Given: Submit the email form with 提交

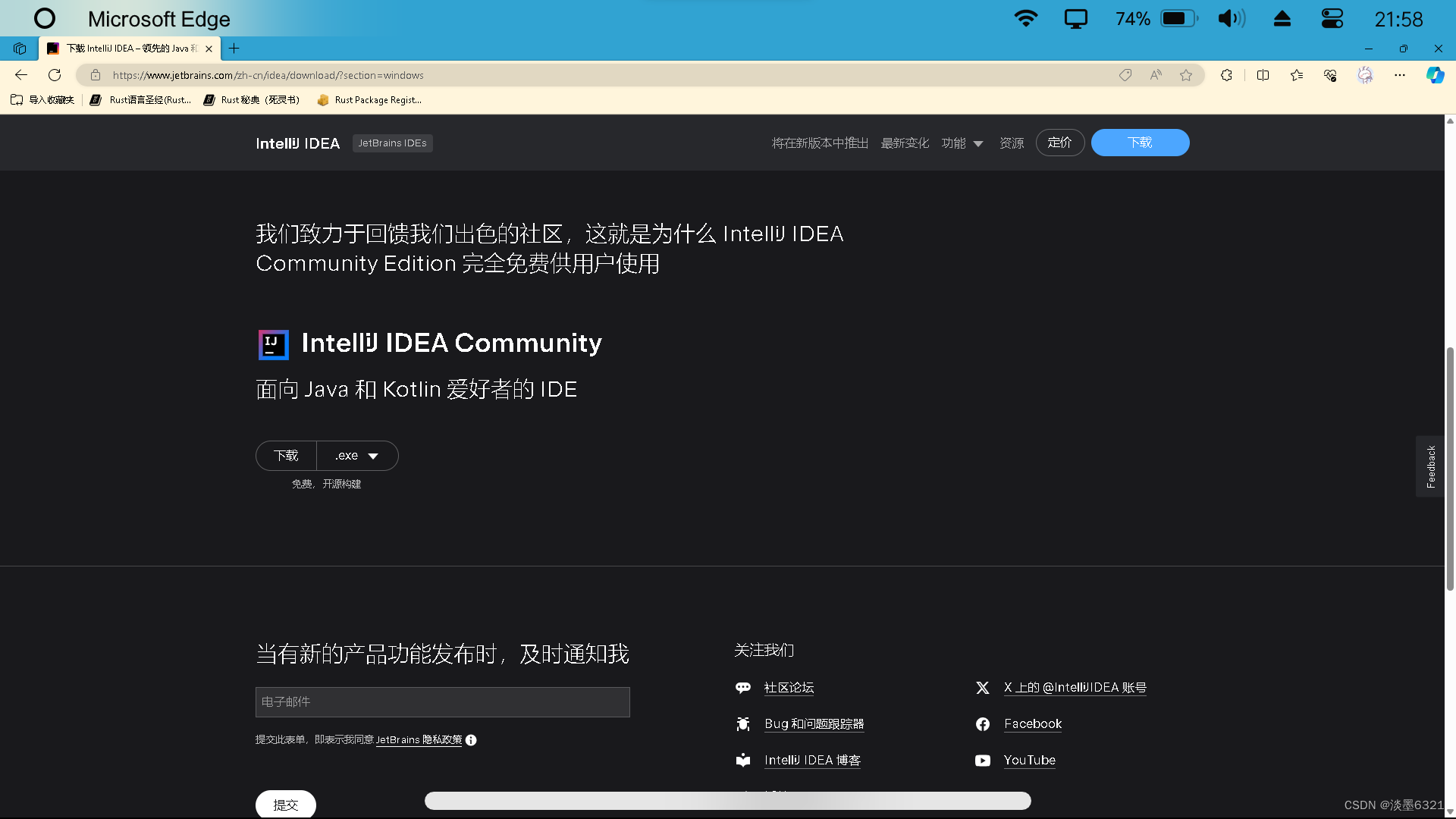Looking at the screenshot, I should [286, 805].
